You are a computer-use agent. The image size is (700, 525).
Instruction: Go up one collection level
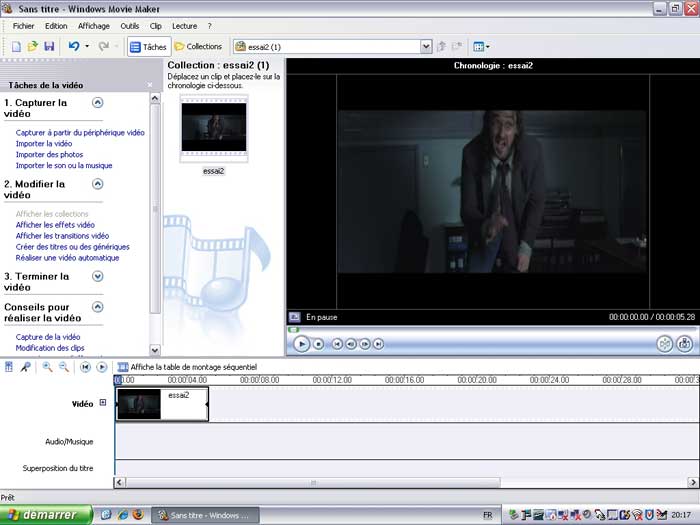(441, 46)
